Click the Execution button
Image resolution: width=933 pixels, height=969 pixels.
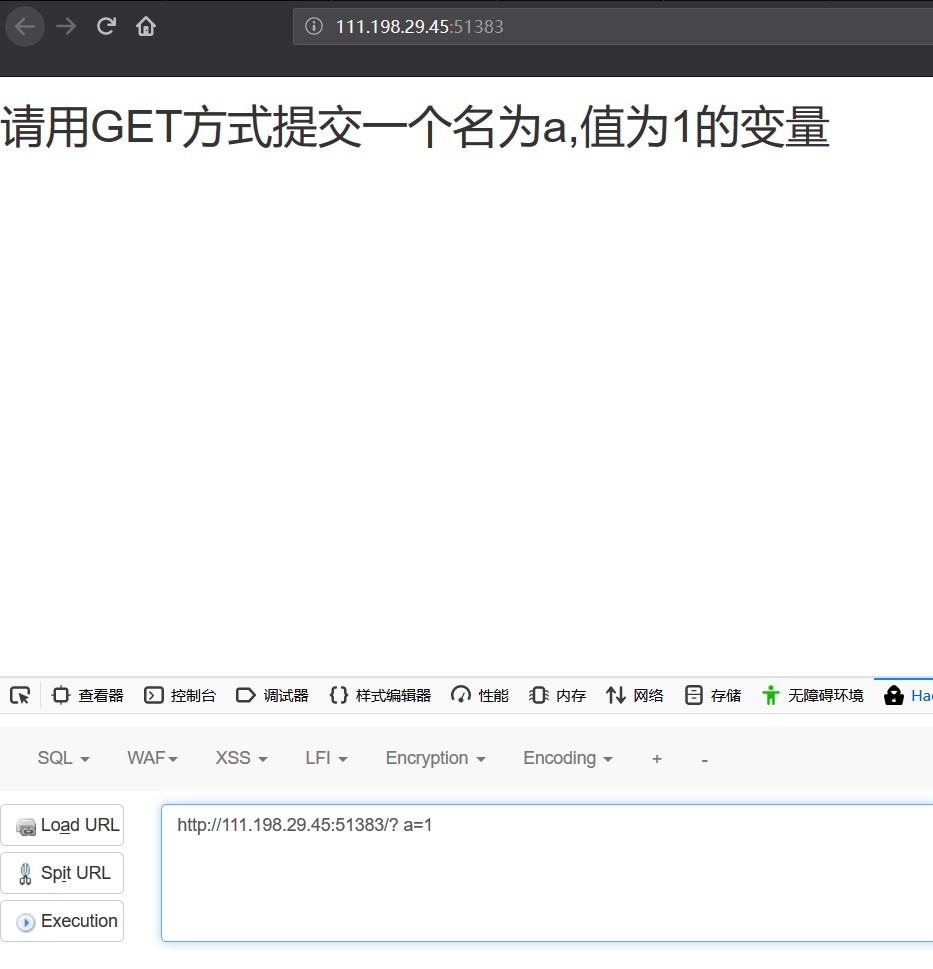click(62, 921)
